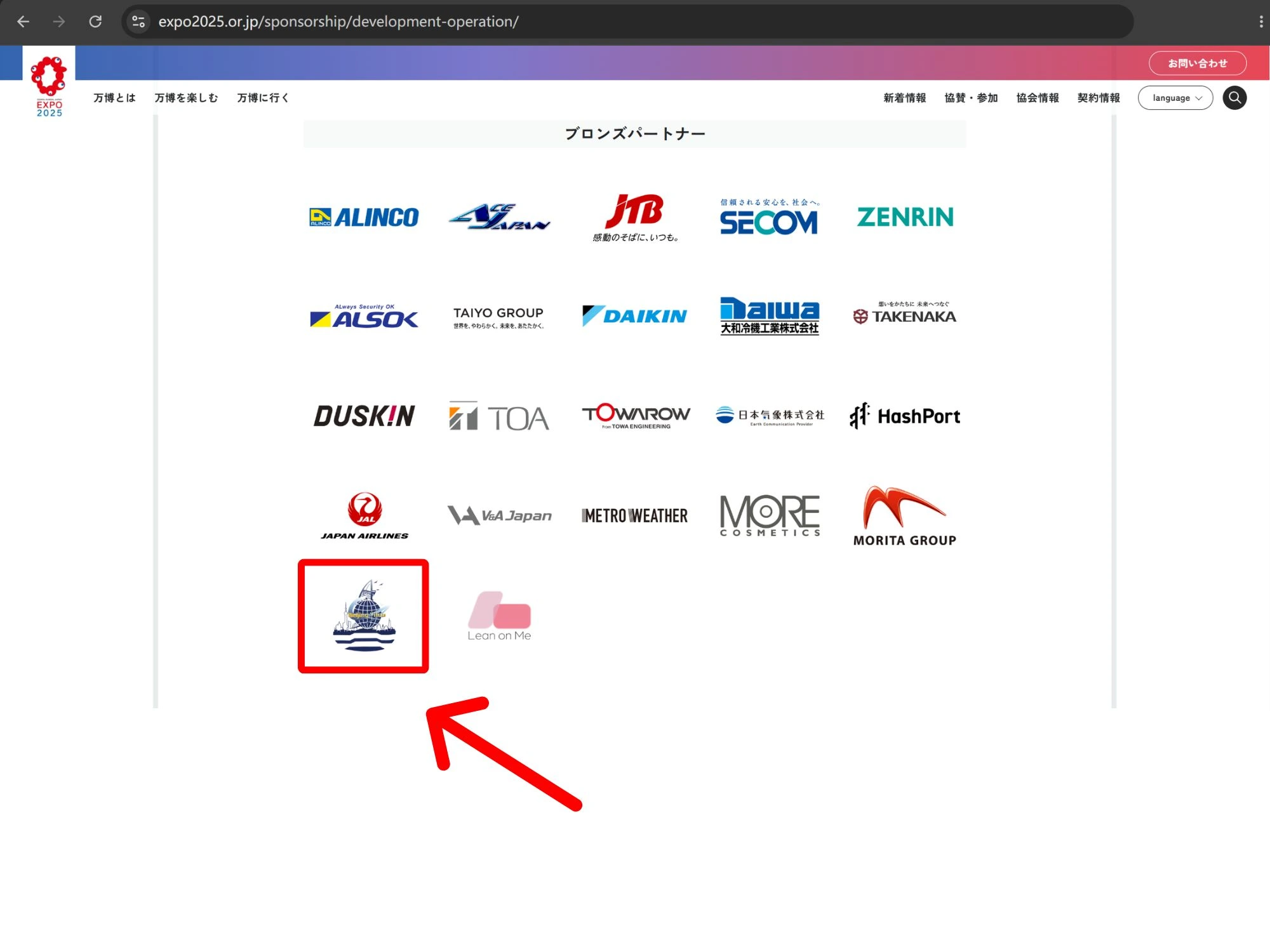Click the address bar URL field
This screenshot has height=952, width=1270.
click(627, 22)
